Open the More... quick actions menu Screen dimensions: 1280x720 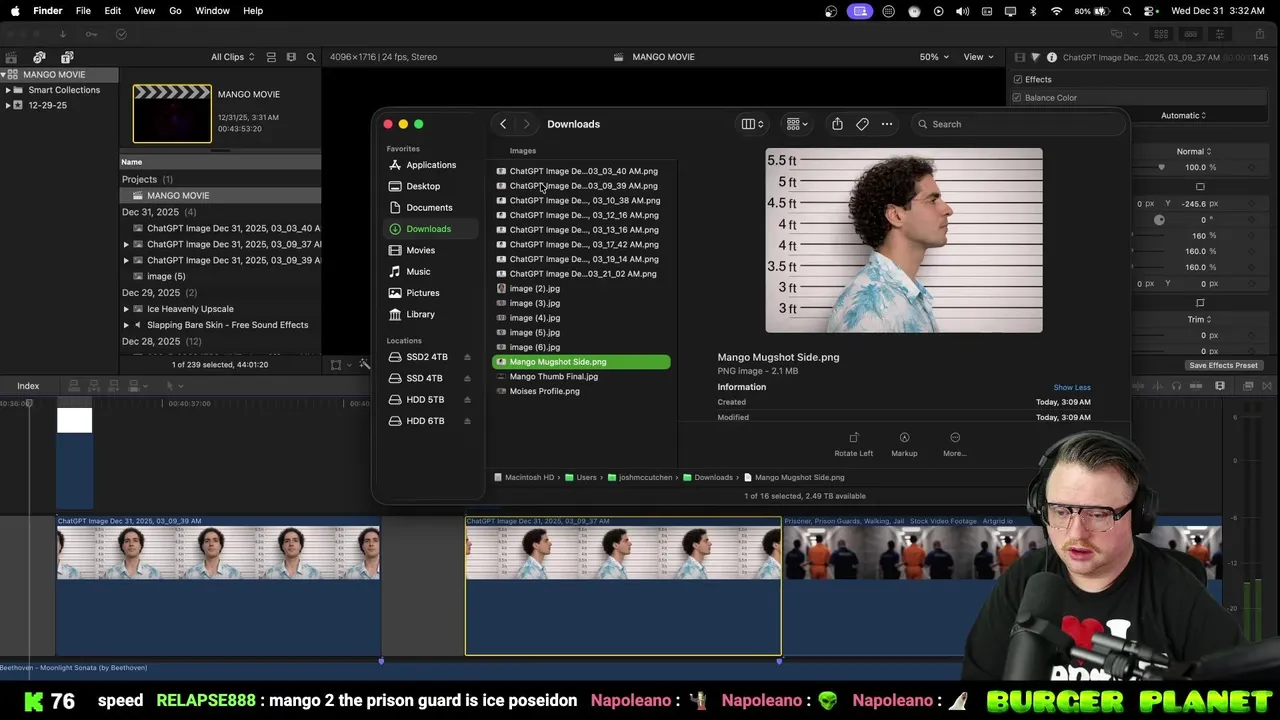click(954, 444)
